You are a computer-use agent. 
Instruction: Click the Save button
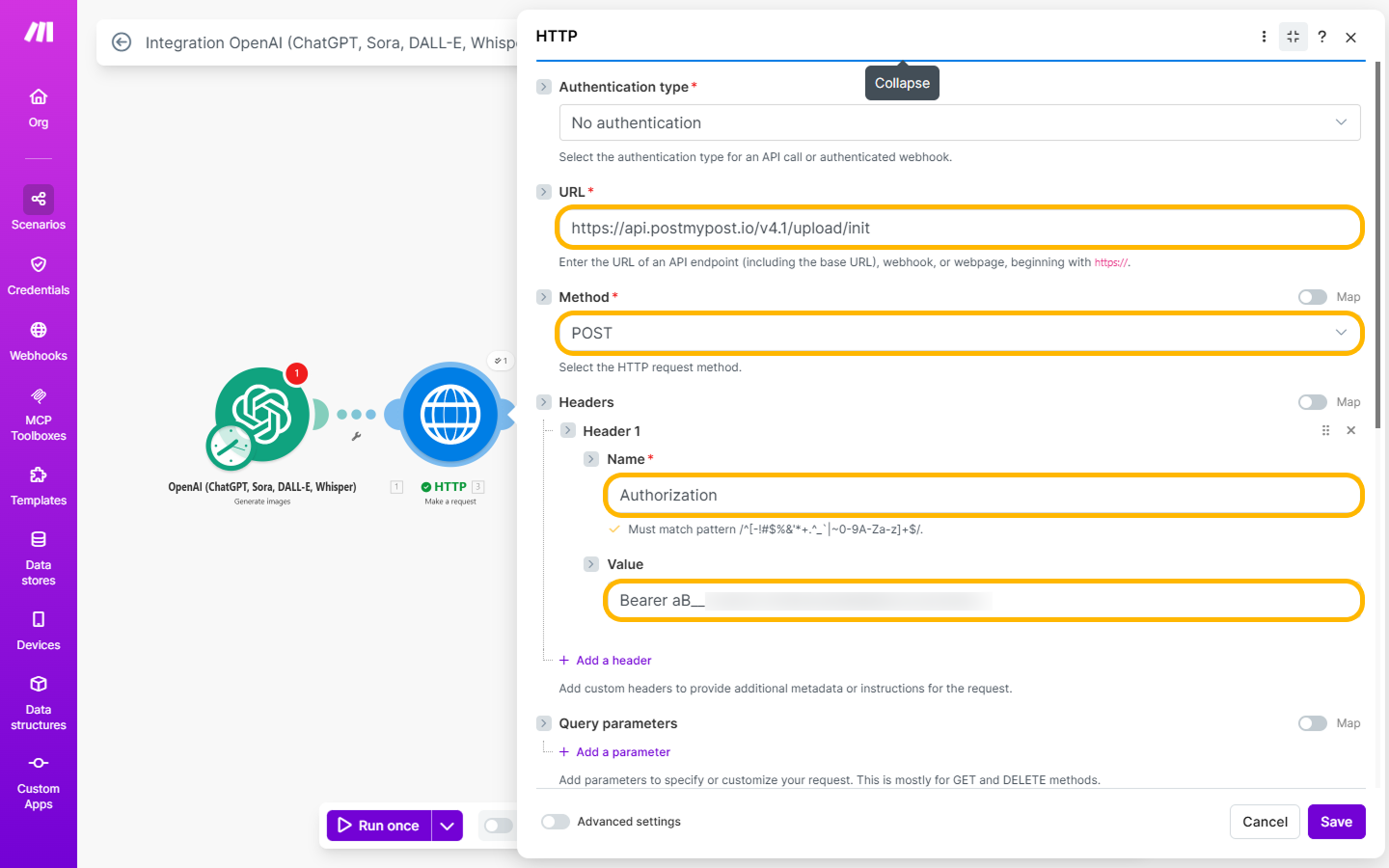[1336, 822]
